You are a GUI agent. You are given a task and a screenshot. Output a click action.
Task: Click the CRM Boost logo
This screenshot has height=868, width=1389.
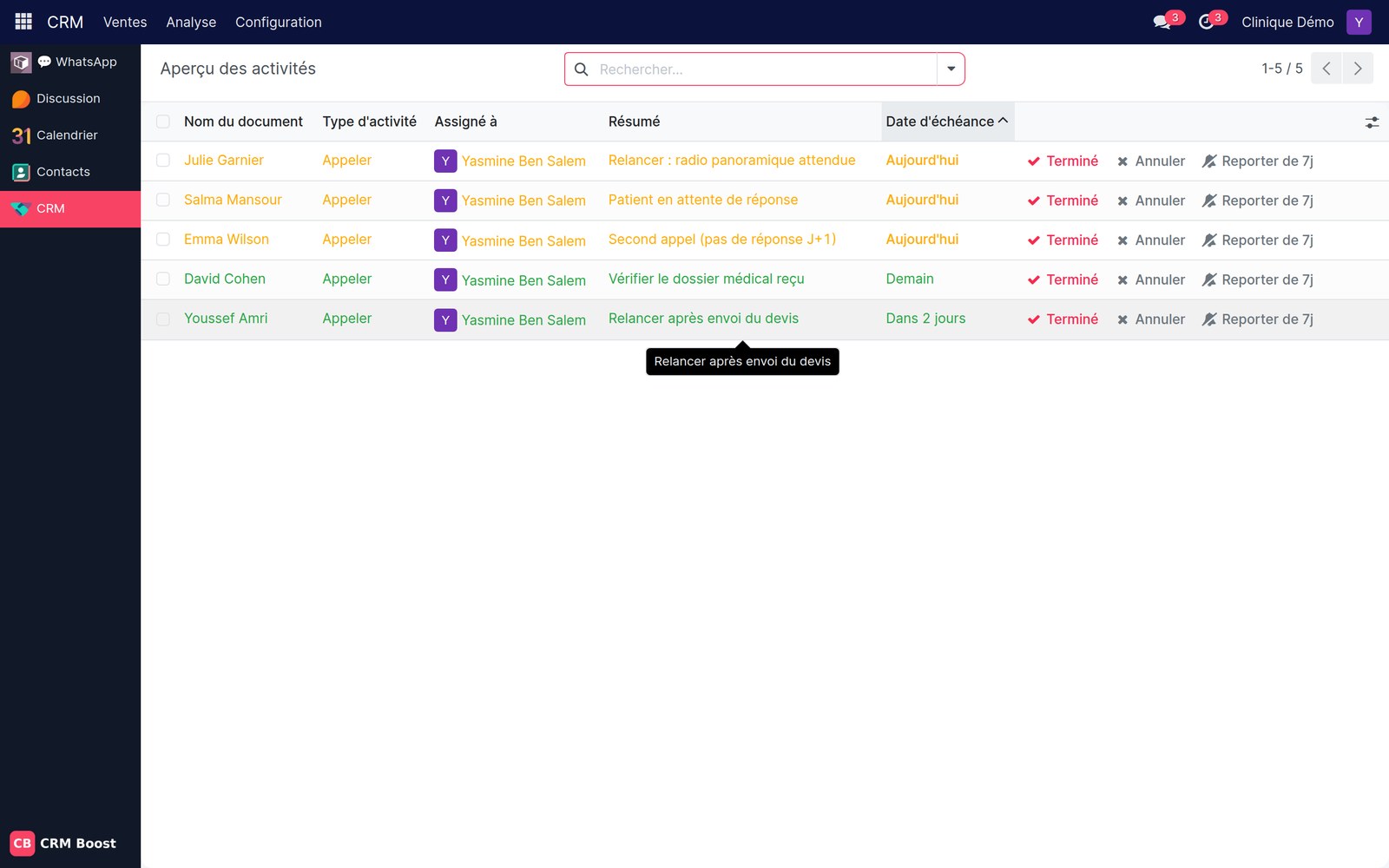pos(22,843)
